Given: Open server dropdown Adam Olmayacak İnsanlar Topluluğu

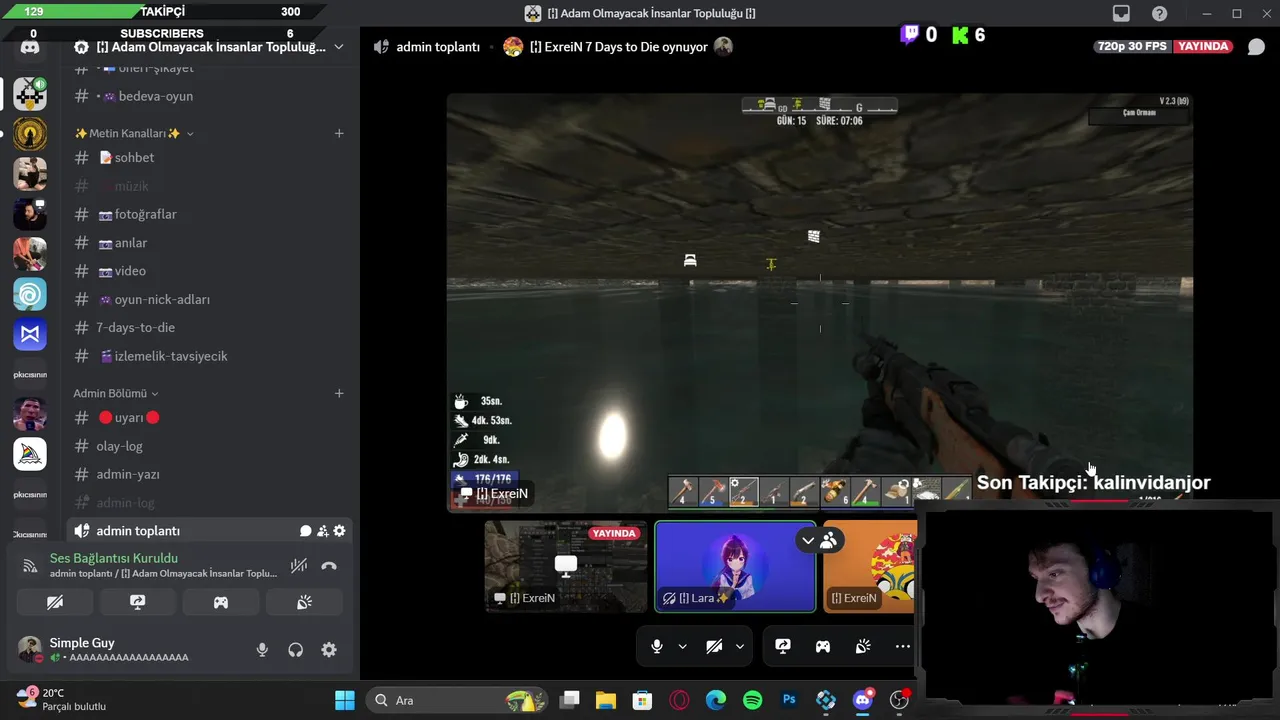Looking at the screenshot, I should 208,47.
